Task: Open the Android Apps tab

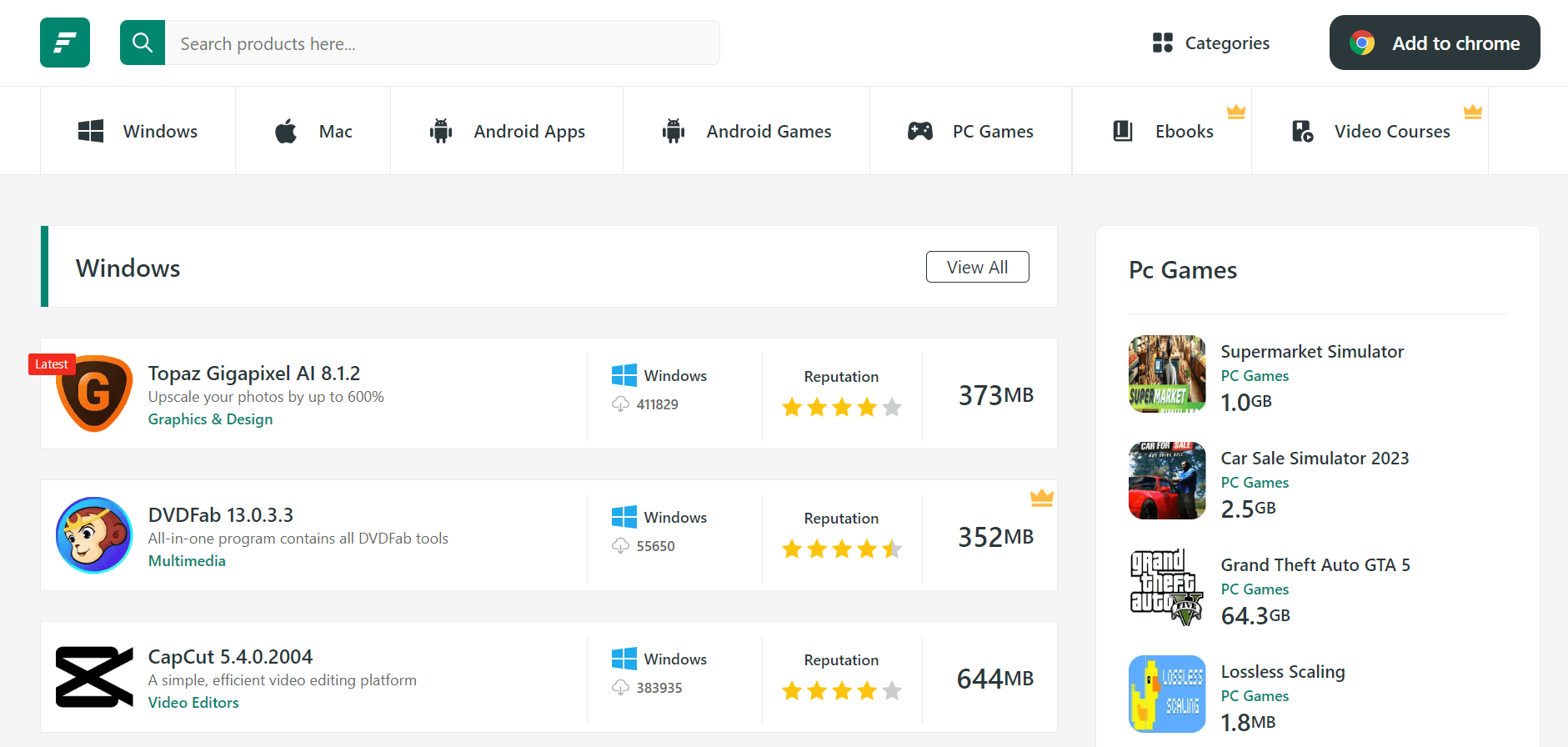Action: (x=507, y=131)
